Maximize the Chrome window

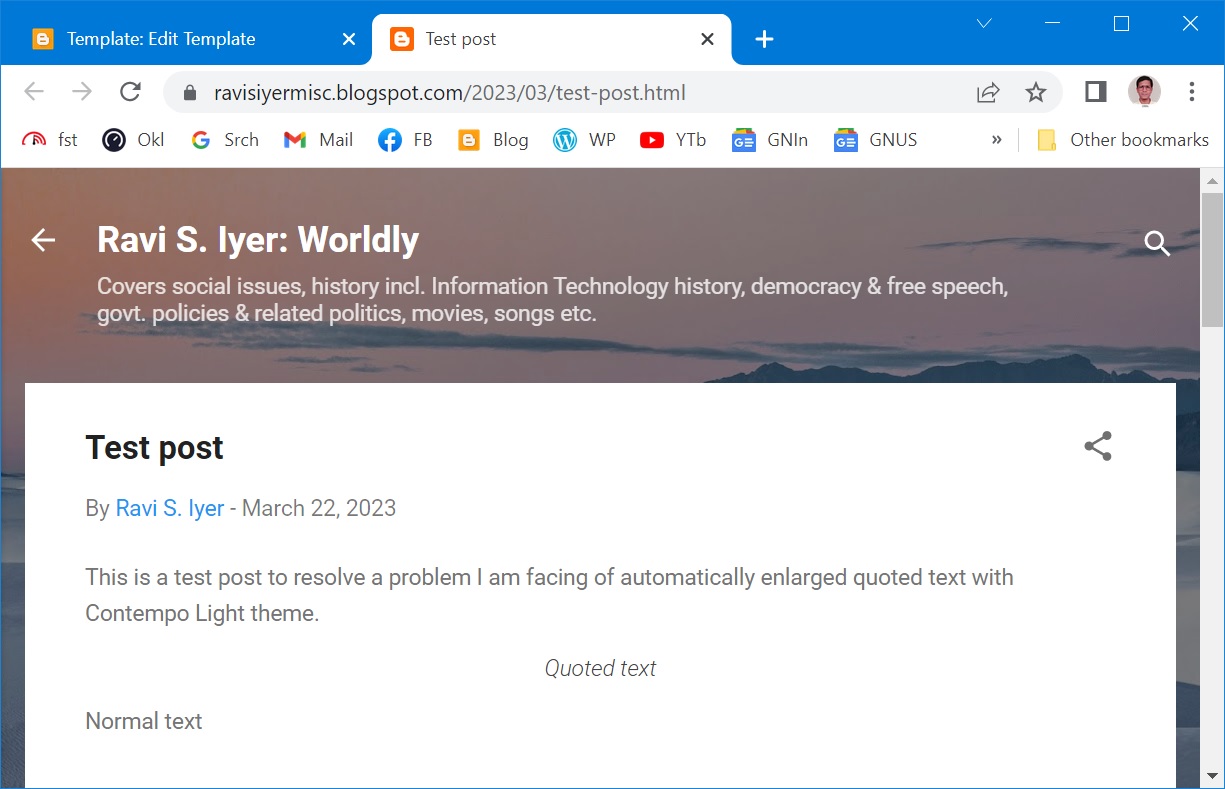pos(1121,24)
